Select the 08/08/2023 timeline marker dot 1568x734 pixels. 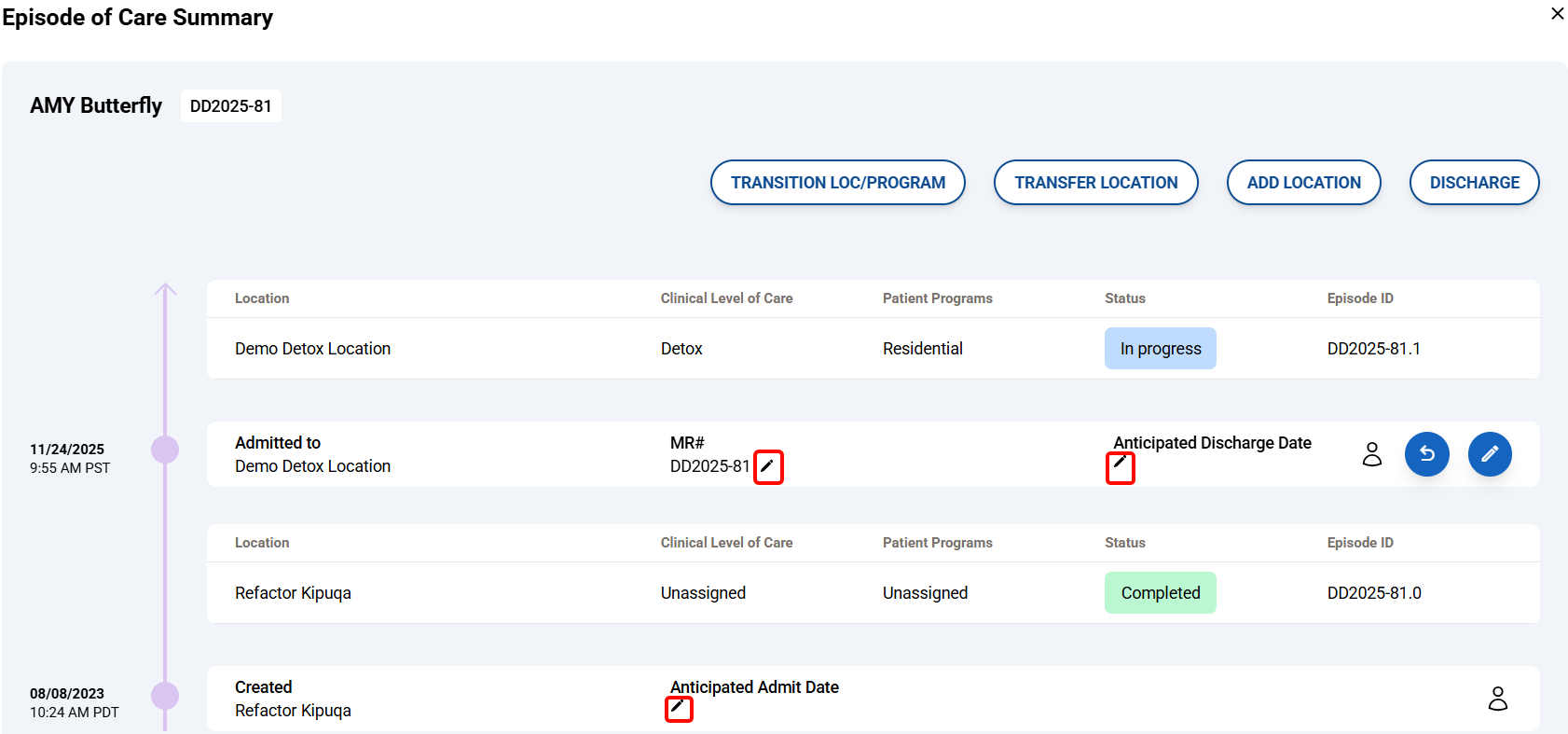(x=165, y=696)
